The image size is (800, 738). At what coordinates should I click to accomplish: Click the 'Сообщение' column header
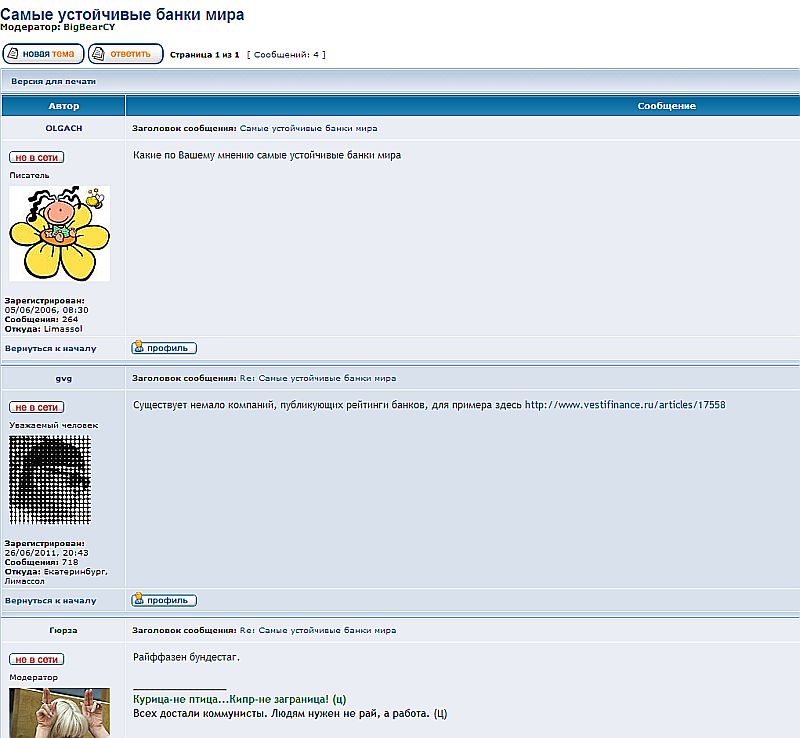666,106
